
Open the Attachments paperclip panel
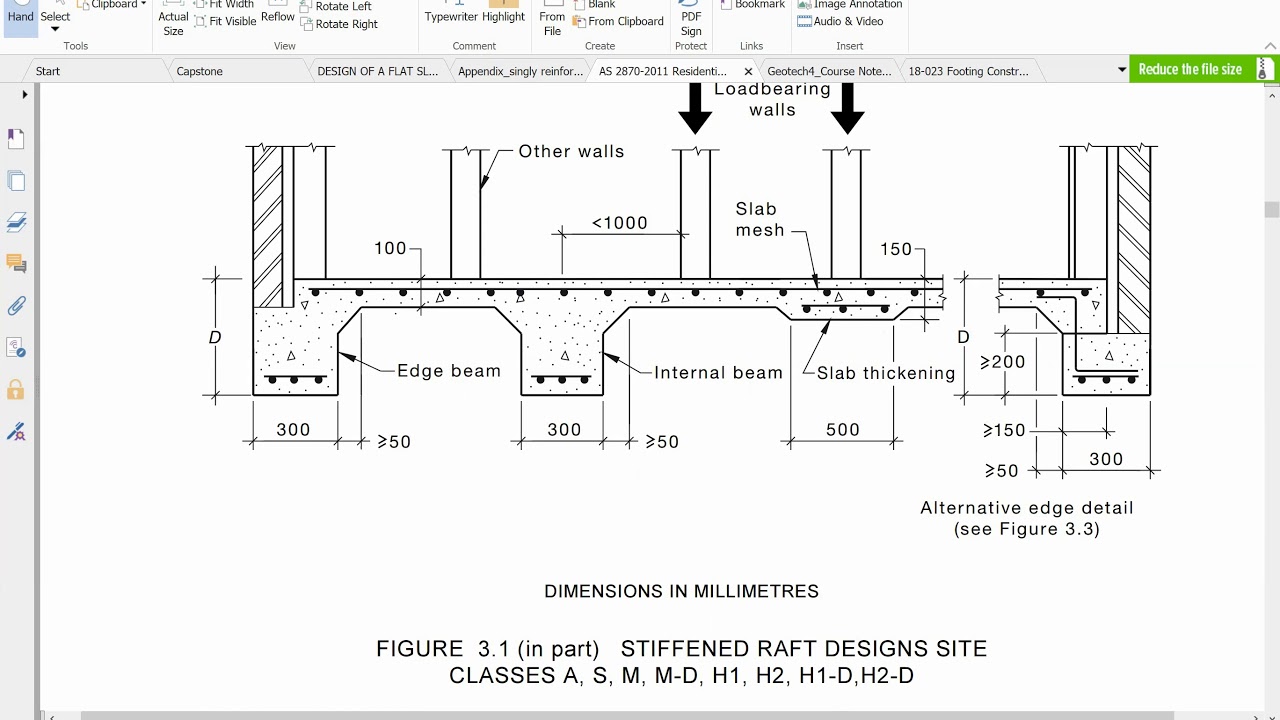click(16, 306)
